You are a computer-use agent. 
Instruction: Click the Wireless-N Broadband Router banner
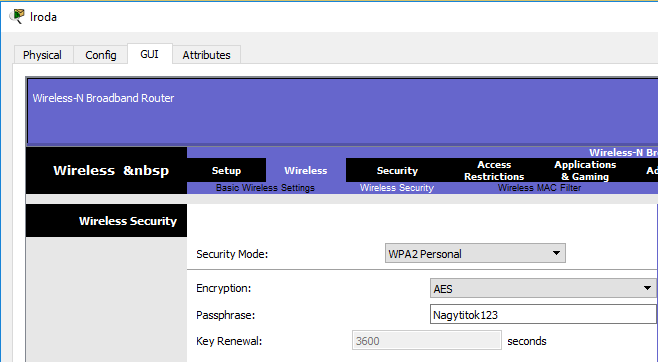pyautogui.click(x=103, y=98)
